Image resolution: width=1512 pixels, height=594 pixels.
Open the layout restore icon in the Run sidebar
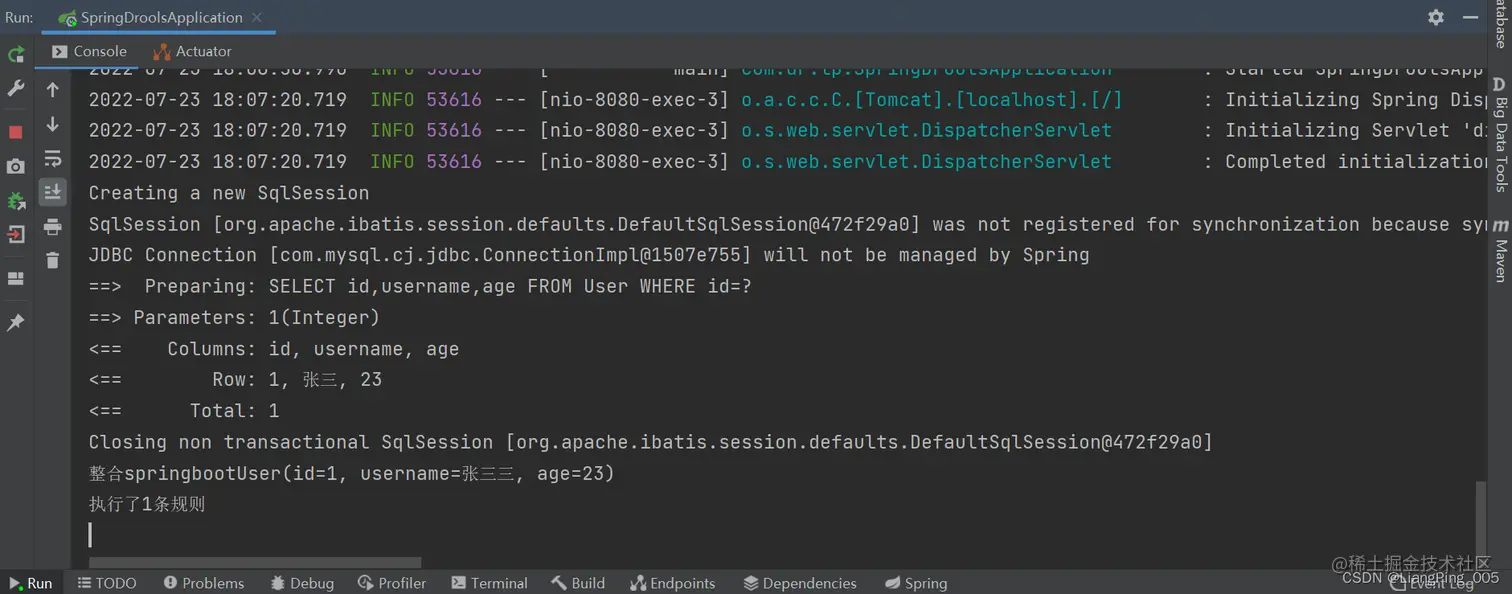[16, 278]
